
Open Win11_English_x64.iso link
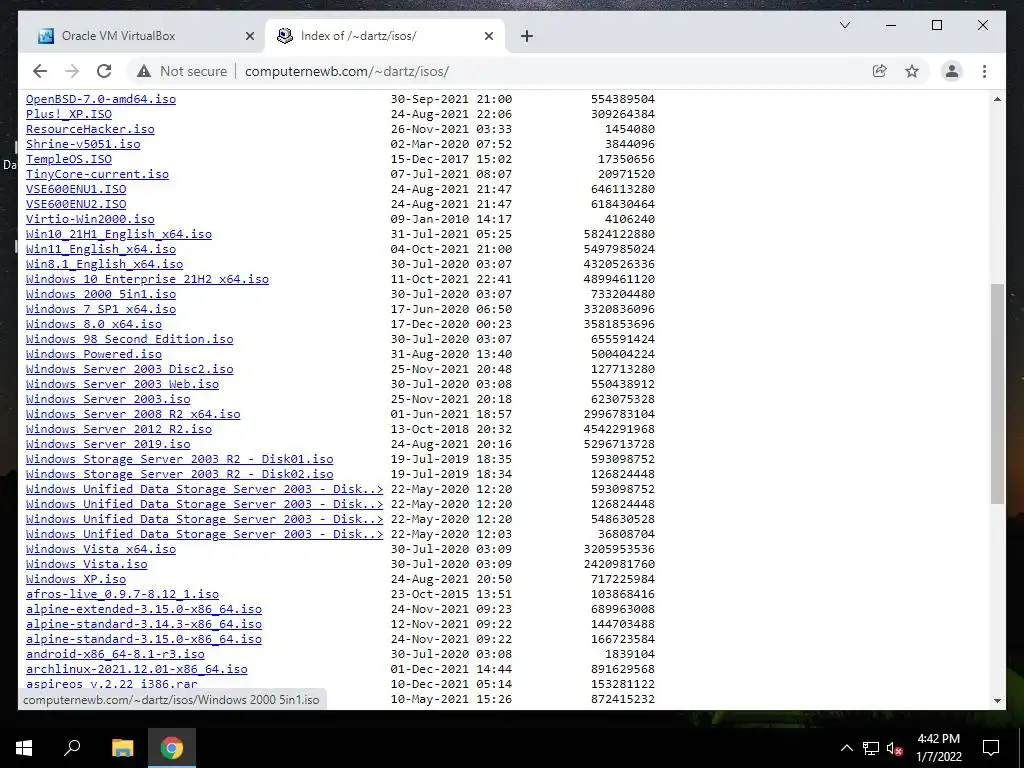[101, 249]
